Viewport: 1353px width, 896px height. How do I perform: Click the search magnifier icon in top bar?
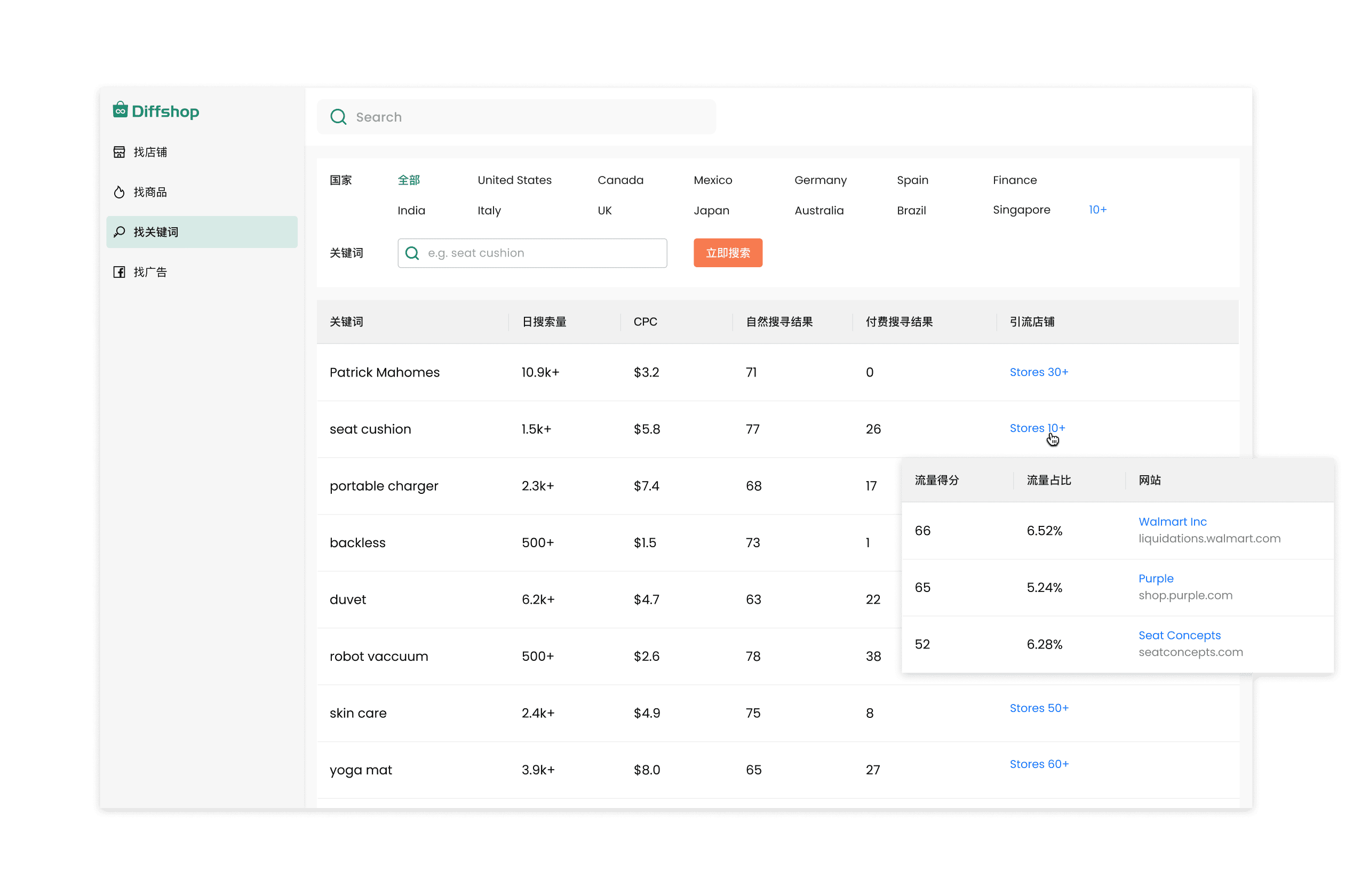(339, 118)
